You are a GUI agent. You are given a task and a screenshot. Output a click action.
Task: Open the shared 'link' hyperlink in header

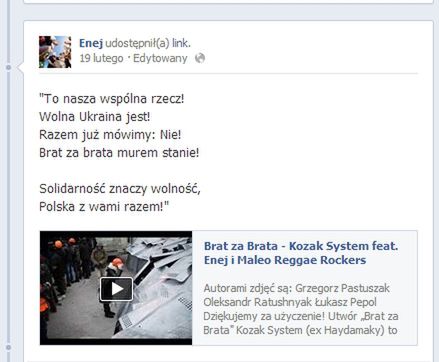181,43
